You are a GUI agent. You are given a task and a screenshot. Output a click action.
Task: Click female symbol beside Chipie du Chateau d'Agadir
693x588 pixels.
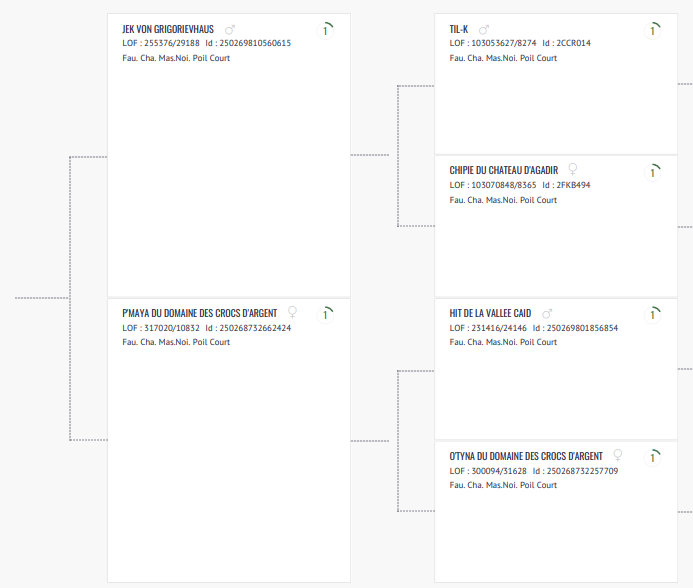(573, 170)
